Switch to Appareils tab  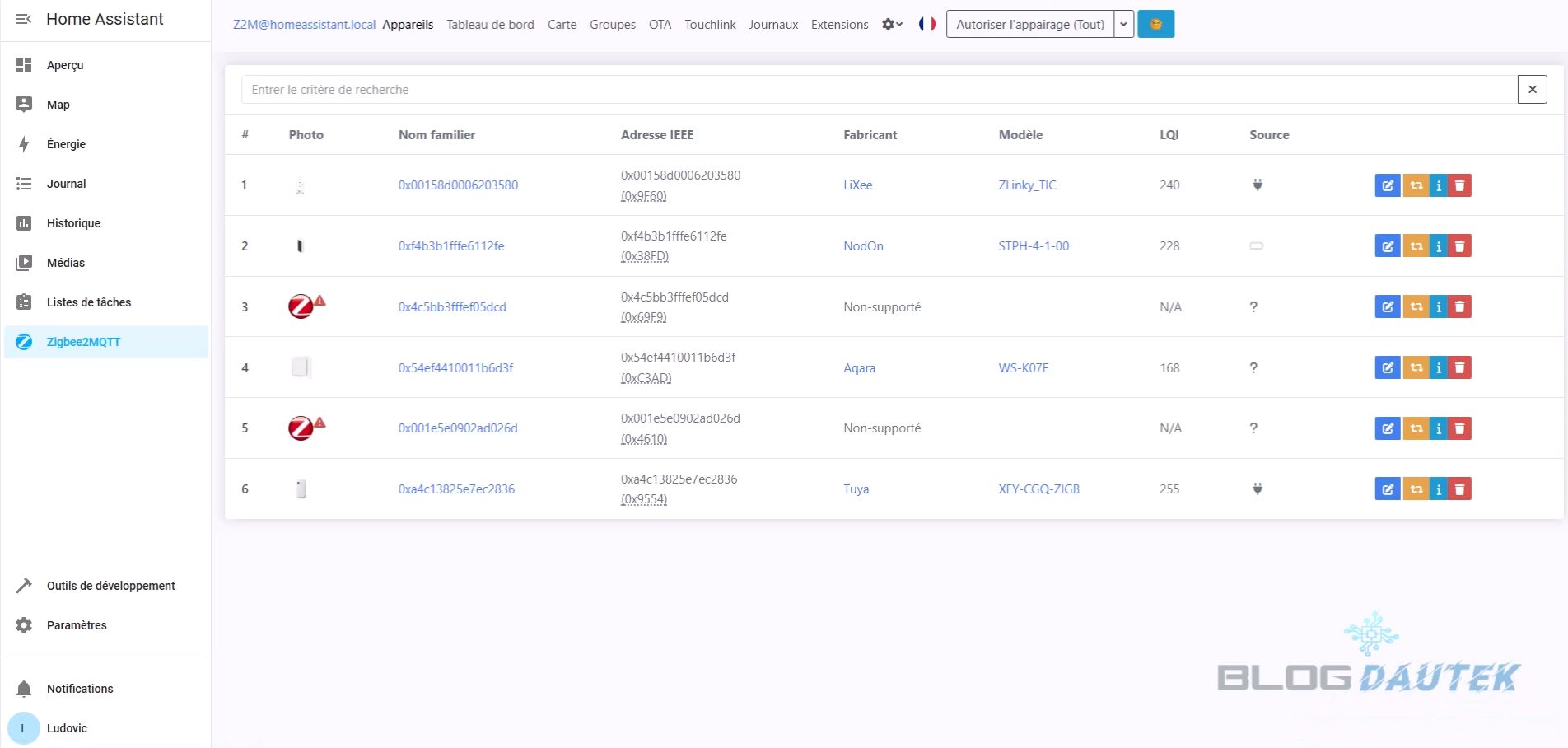408,25
